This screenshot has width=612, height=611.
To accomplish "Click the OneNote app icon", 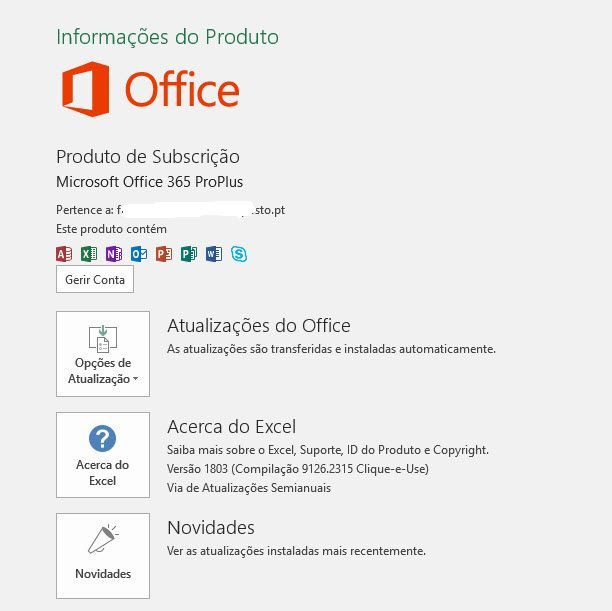I will pos(114,254).
